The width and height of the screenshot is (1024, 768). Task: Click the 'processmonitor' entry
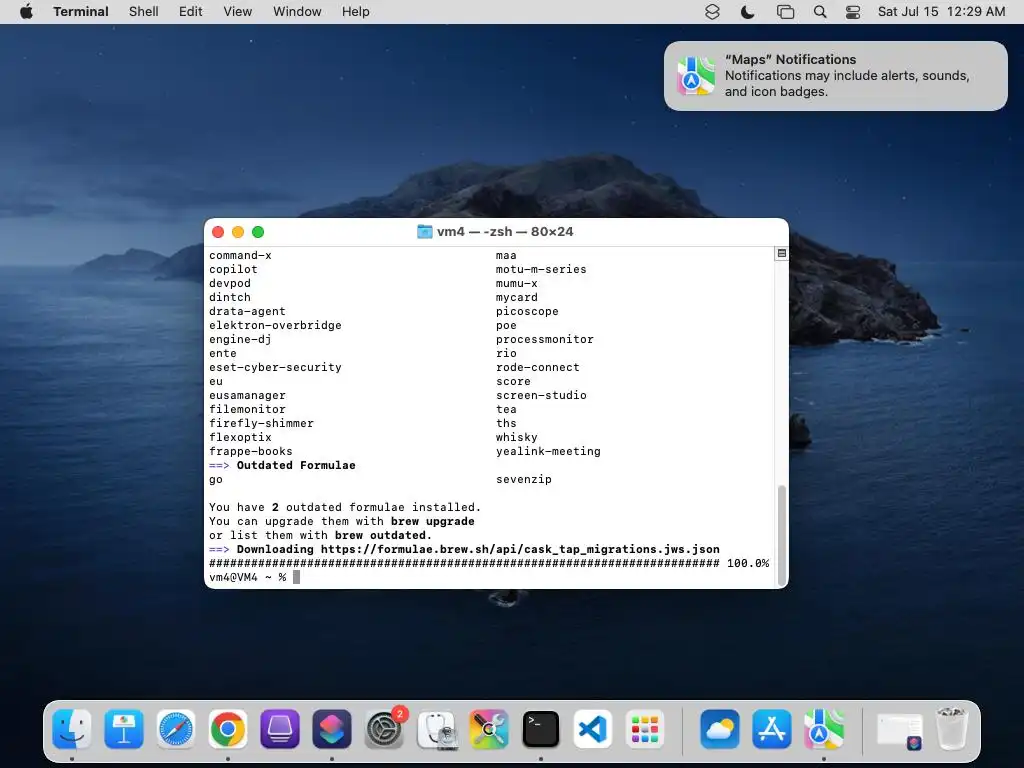[545, 340]
